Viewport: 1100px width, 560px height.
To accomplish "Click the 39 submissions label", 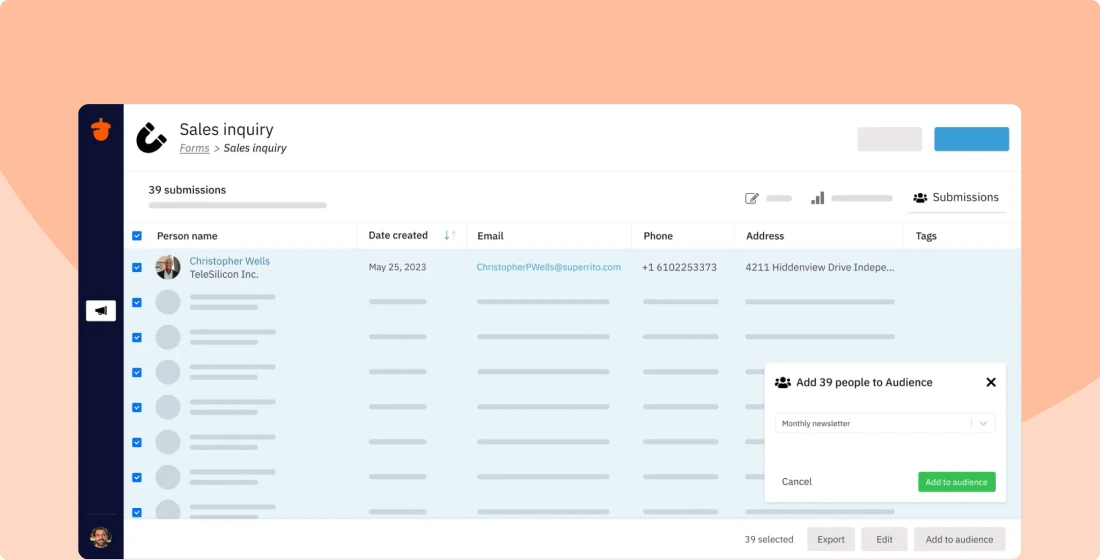I will tap(187, 190).
